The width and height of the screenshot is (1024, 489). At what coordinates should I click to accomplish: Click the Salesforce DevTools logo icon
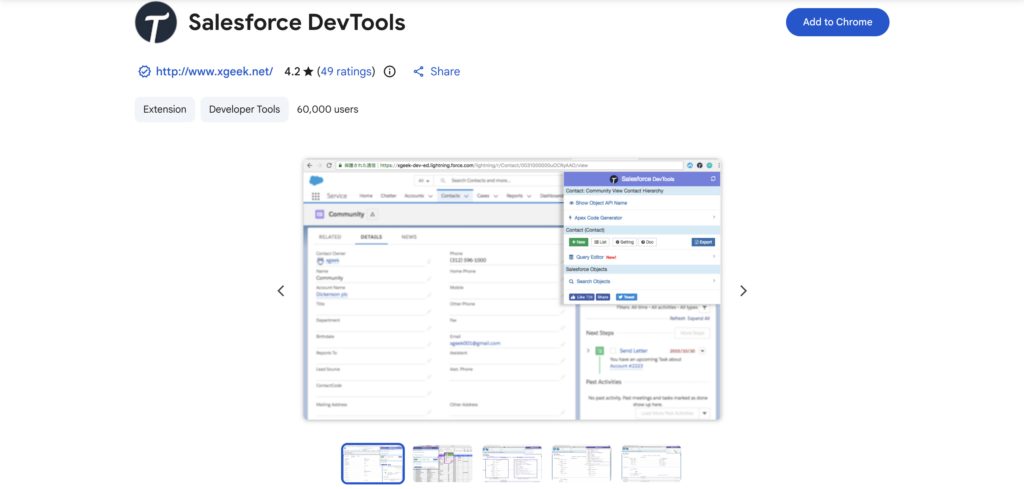coord(156,22)
